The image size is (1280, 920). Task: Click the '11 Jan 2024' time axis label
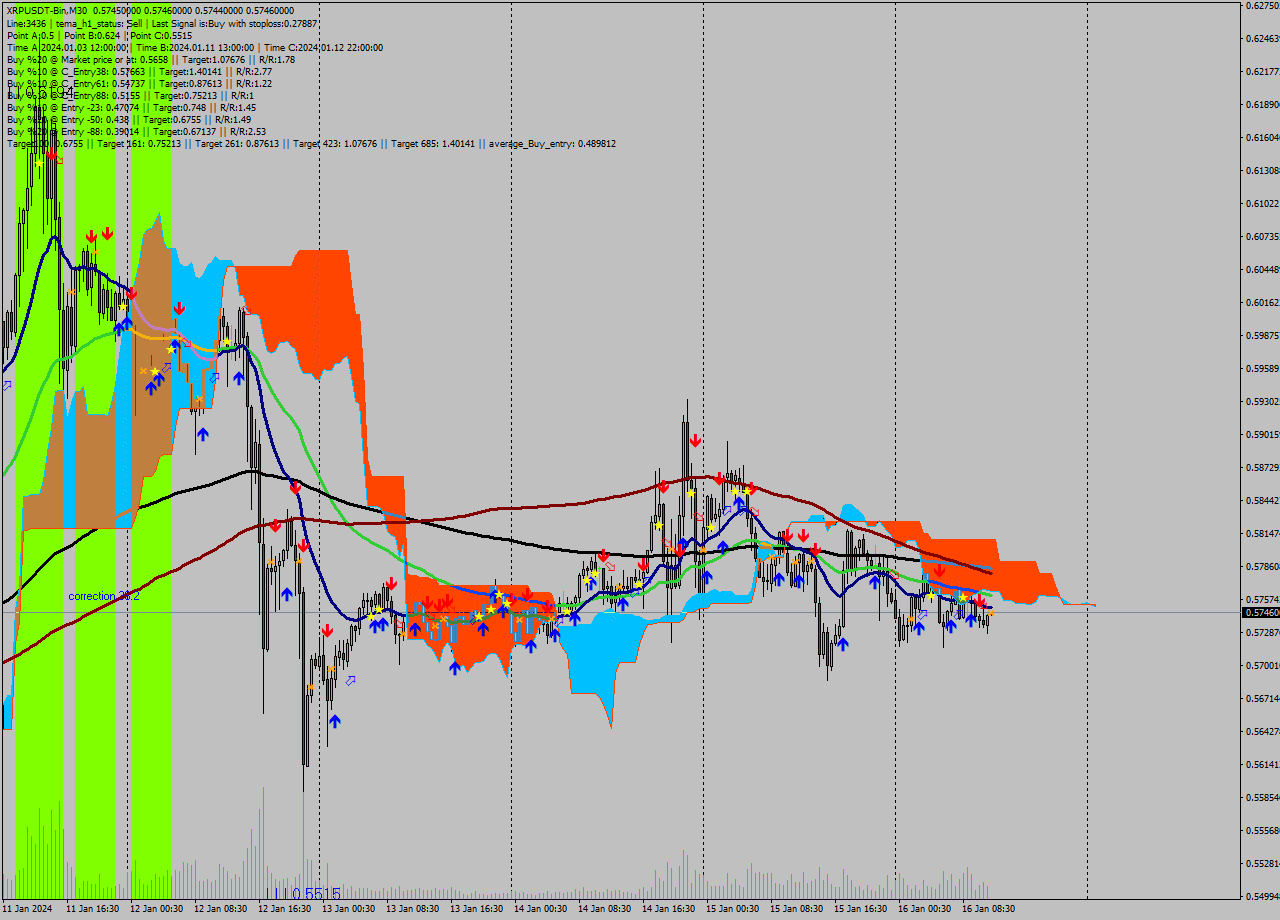(27, 909)
